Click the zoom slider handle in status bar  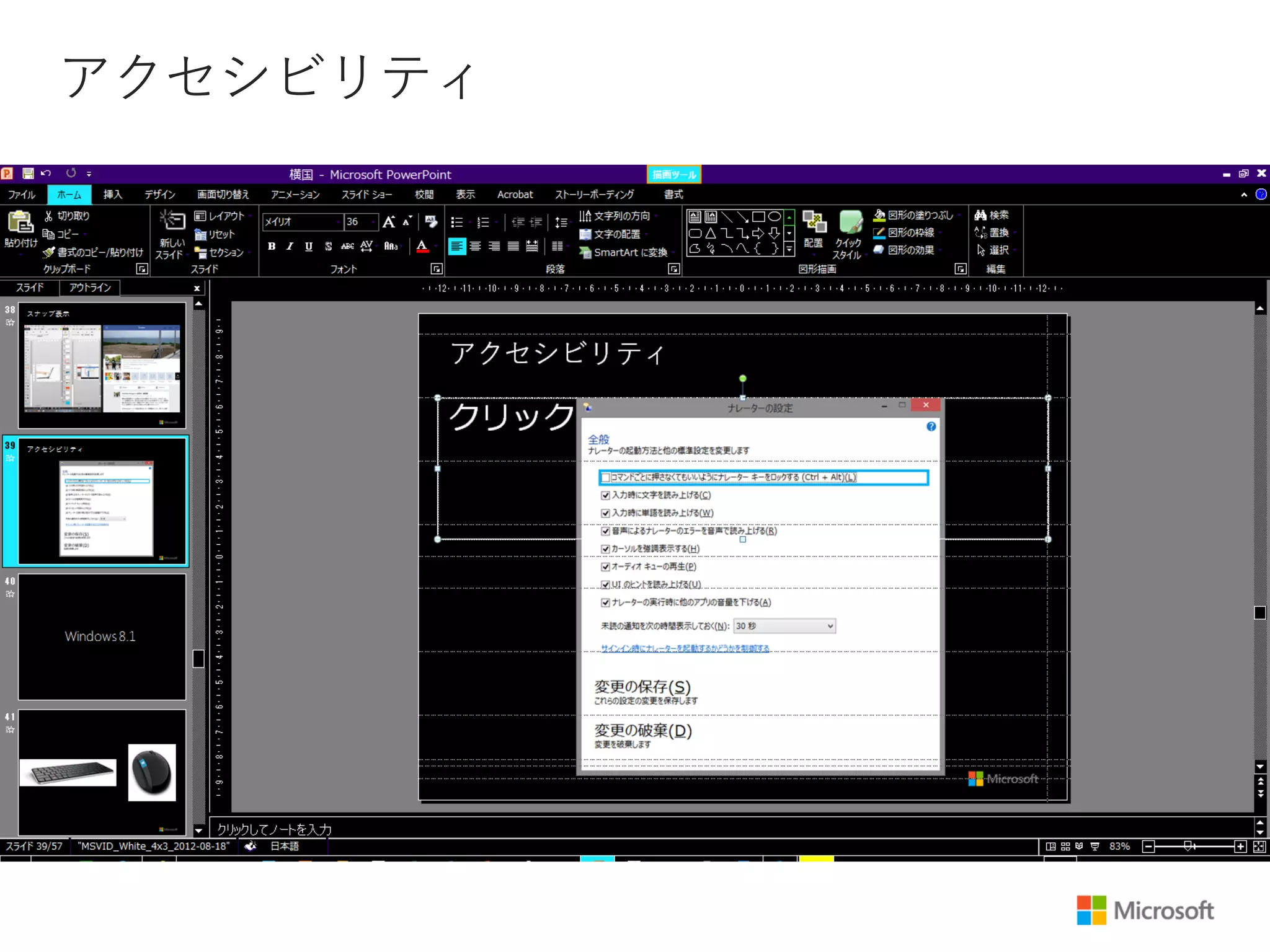(1189, 847)
